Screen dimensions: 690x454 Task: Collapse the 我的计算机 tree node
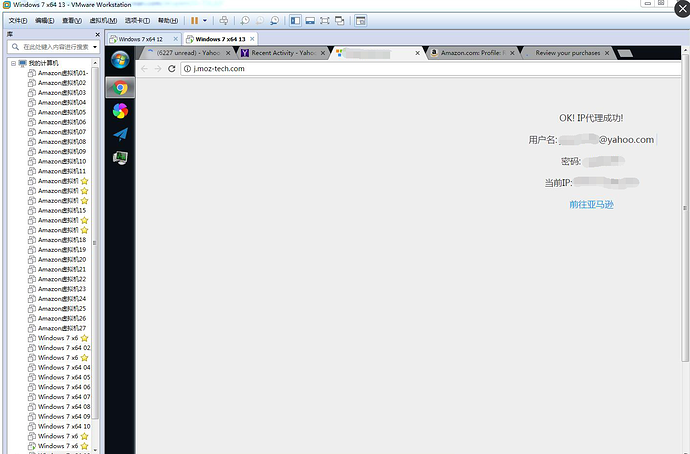[13, 63]
